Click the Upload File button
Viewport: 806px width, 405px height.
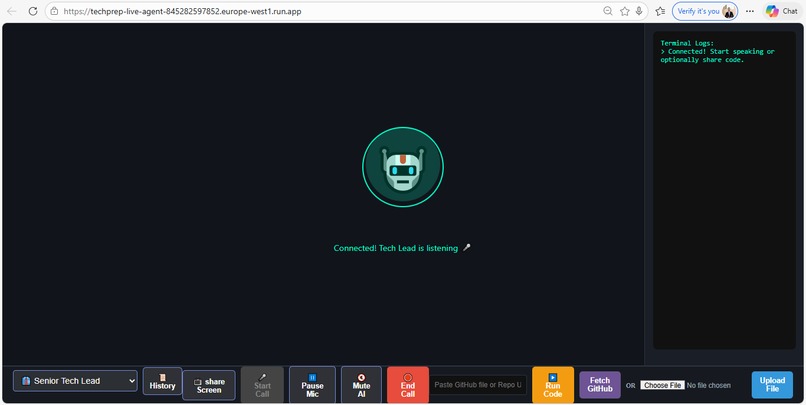point(772,385)
